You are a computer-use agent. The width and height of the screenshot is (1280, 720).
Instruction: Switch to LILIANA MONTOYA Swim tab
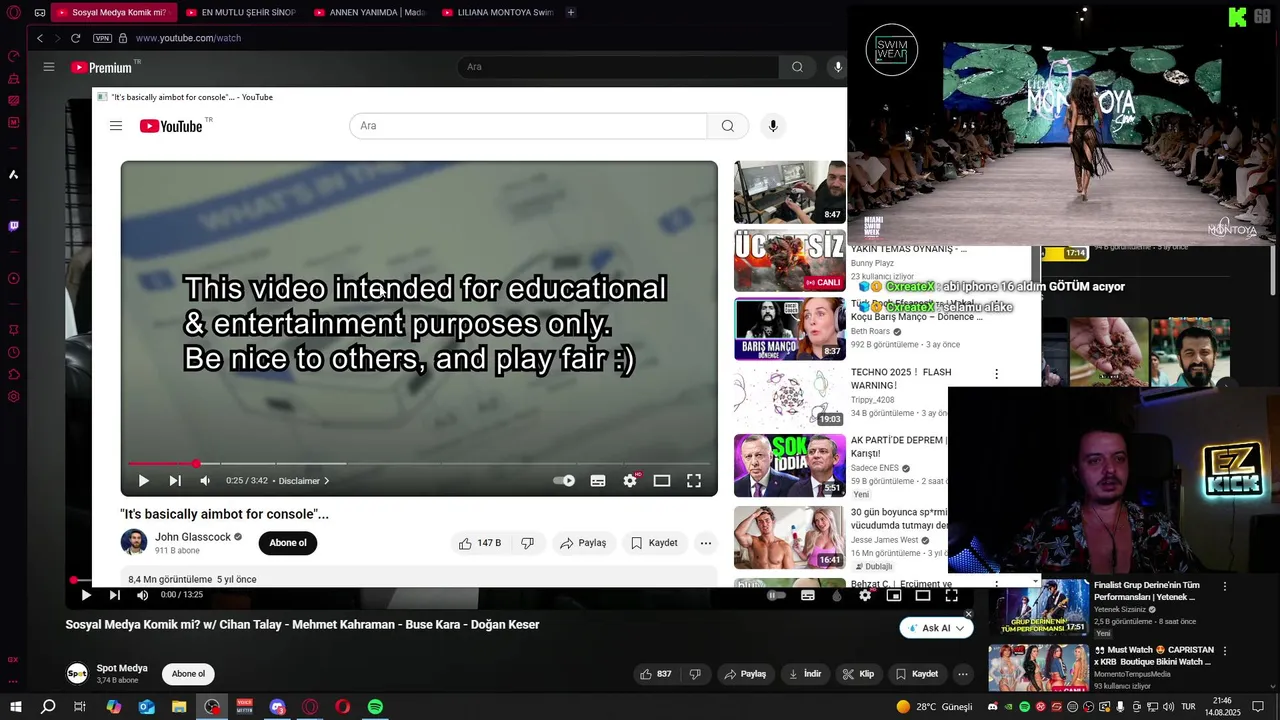click(x=498, y=13)
